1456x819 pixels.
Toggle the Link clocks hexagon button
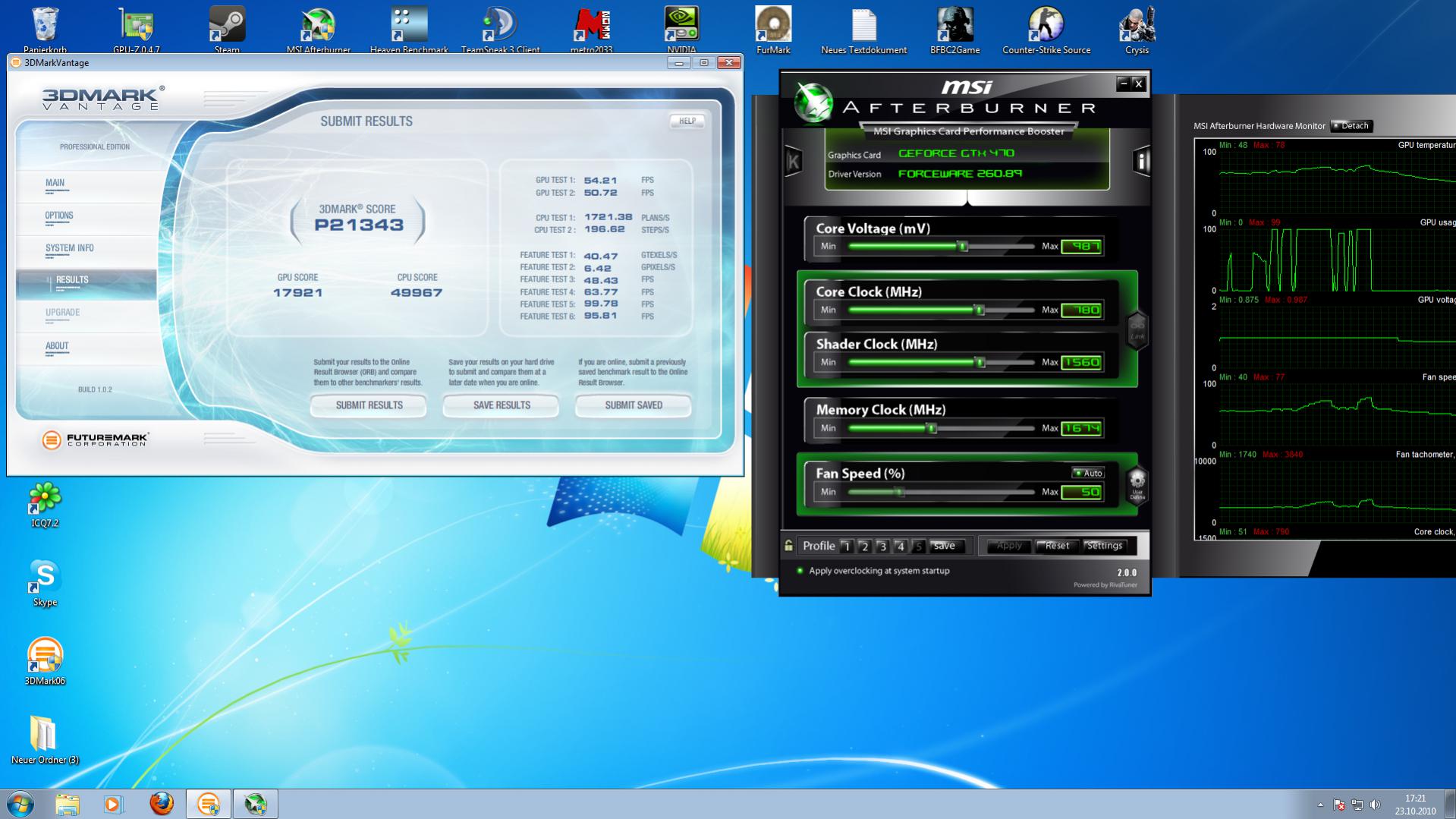tap(1137, 329)
